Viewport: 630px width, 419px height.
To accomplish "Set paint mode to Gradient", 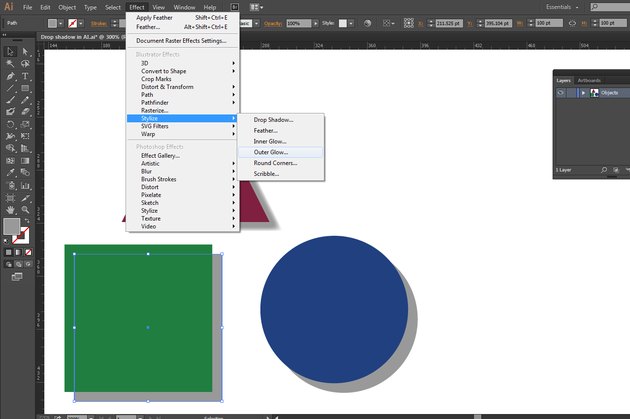I will 18,252.
